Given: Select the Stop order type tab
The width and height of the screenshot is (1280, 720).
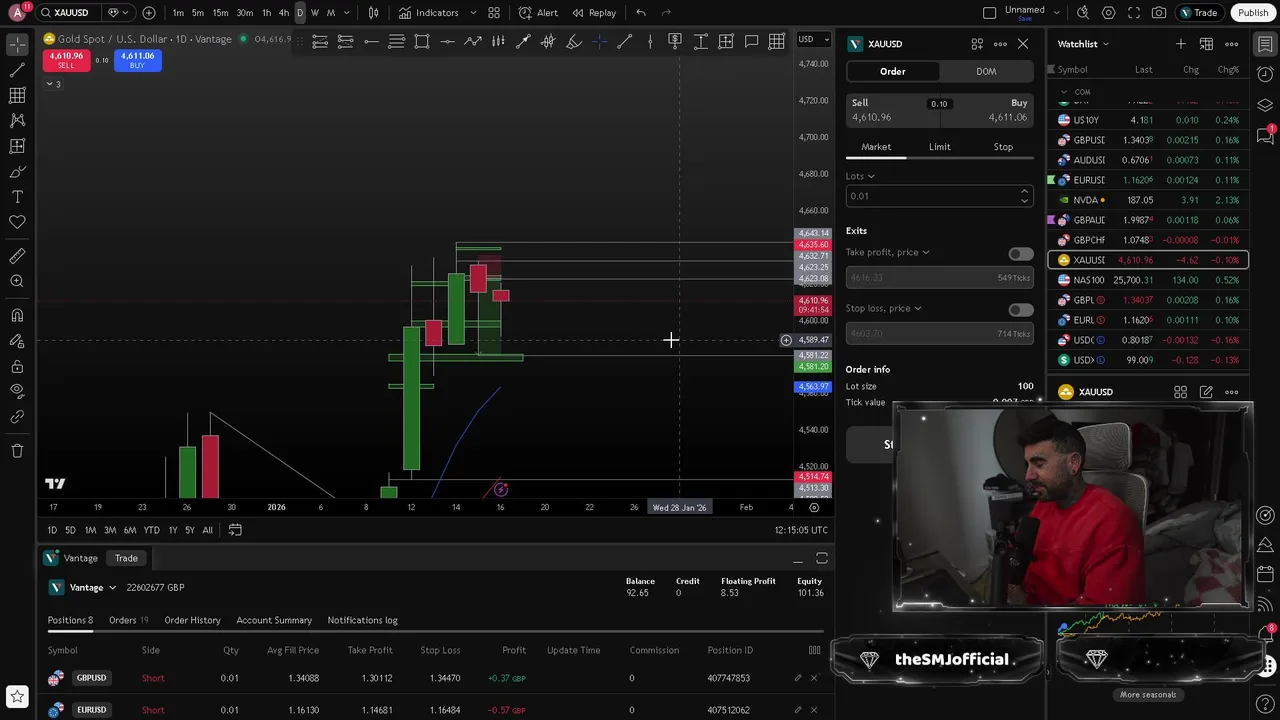Looking at the screenshot, I should [1003, 147].
